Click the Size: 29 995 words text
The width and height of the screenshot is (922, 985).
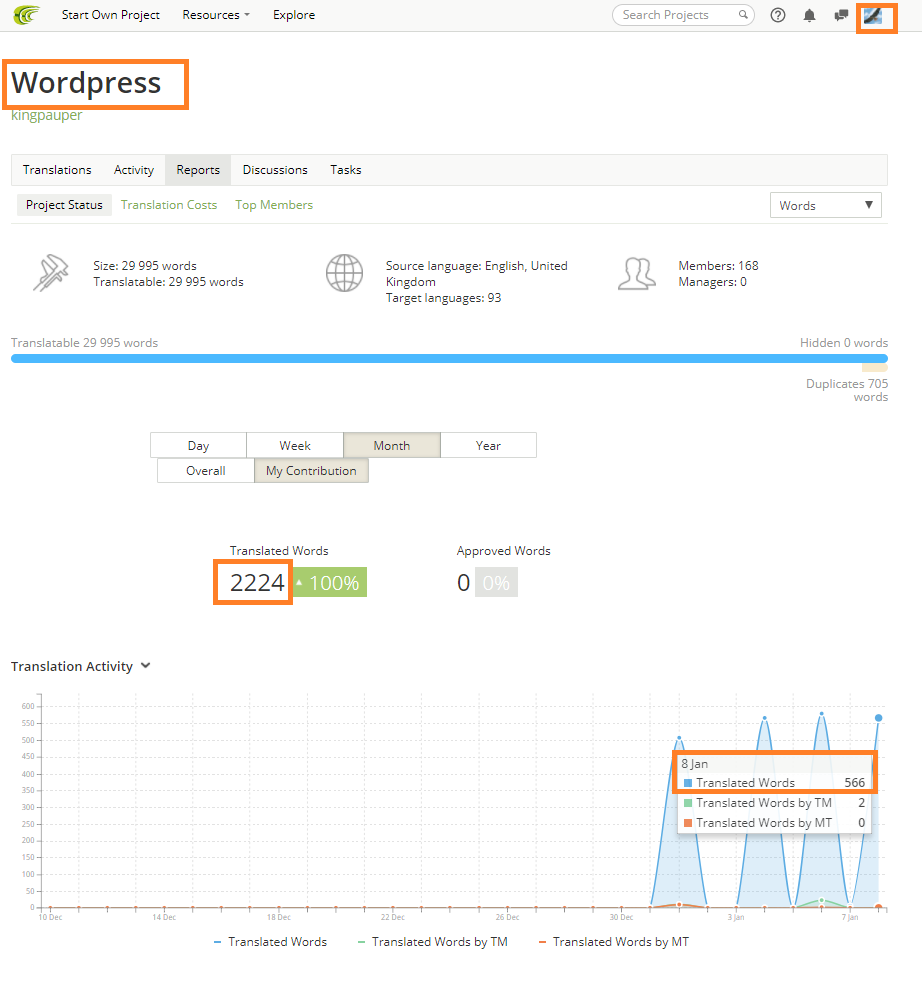click(144, 266)
